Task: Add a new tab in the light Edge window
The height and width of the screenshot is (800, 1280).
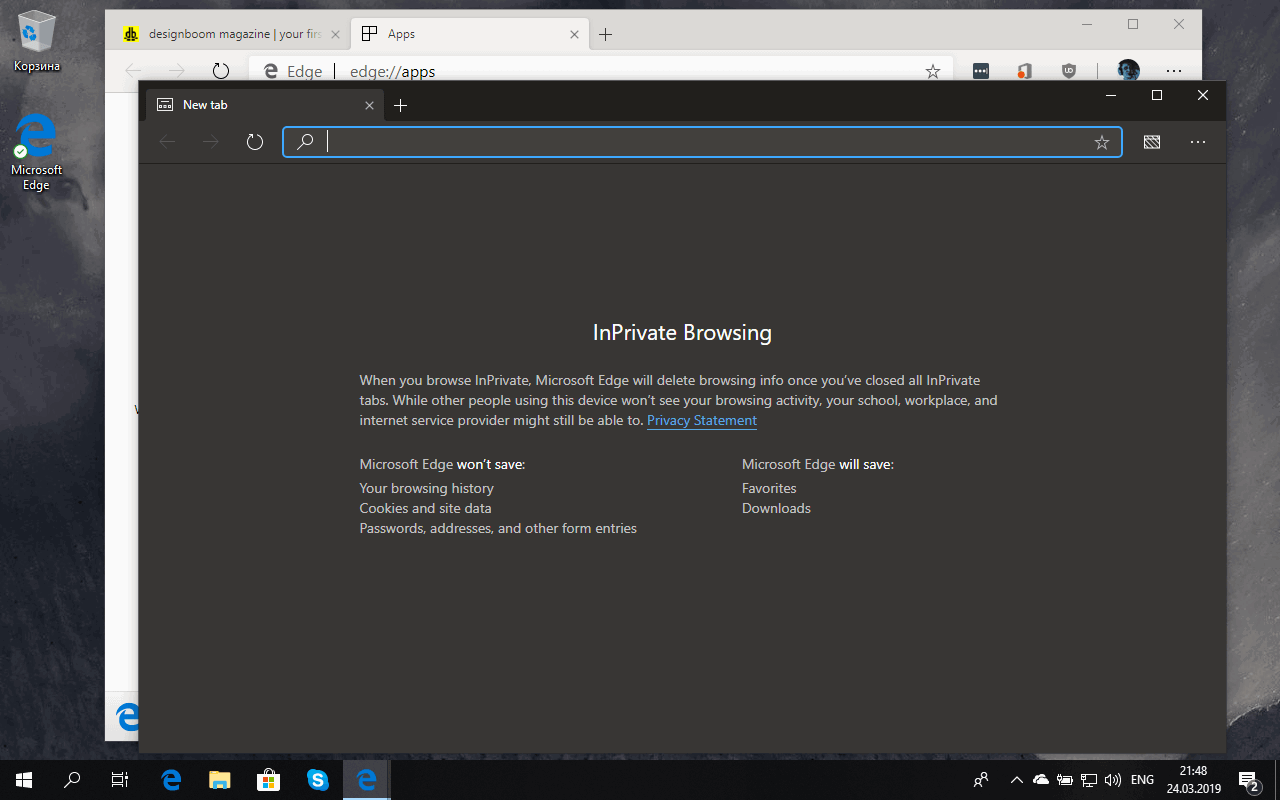Action: (x=605, y=34)
